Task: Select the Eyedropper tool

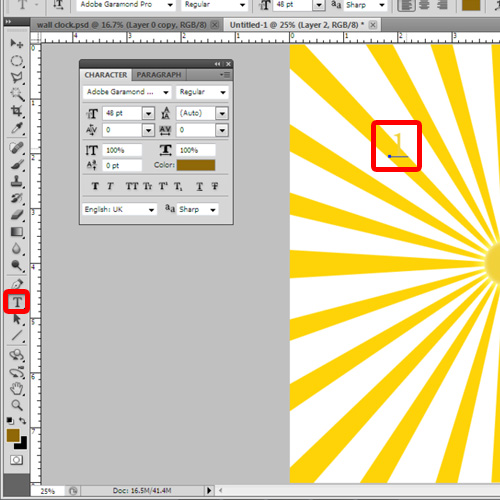Action: 16,128
